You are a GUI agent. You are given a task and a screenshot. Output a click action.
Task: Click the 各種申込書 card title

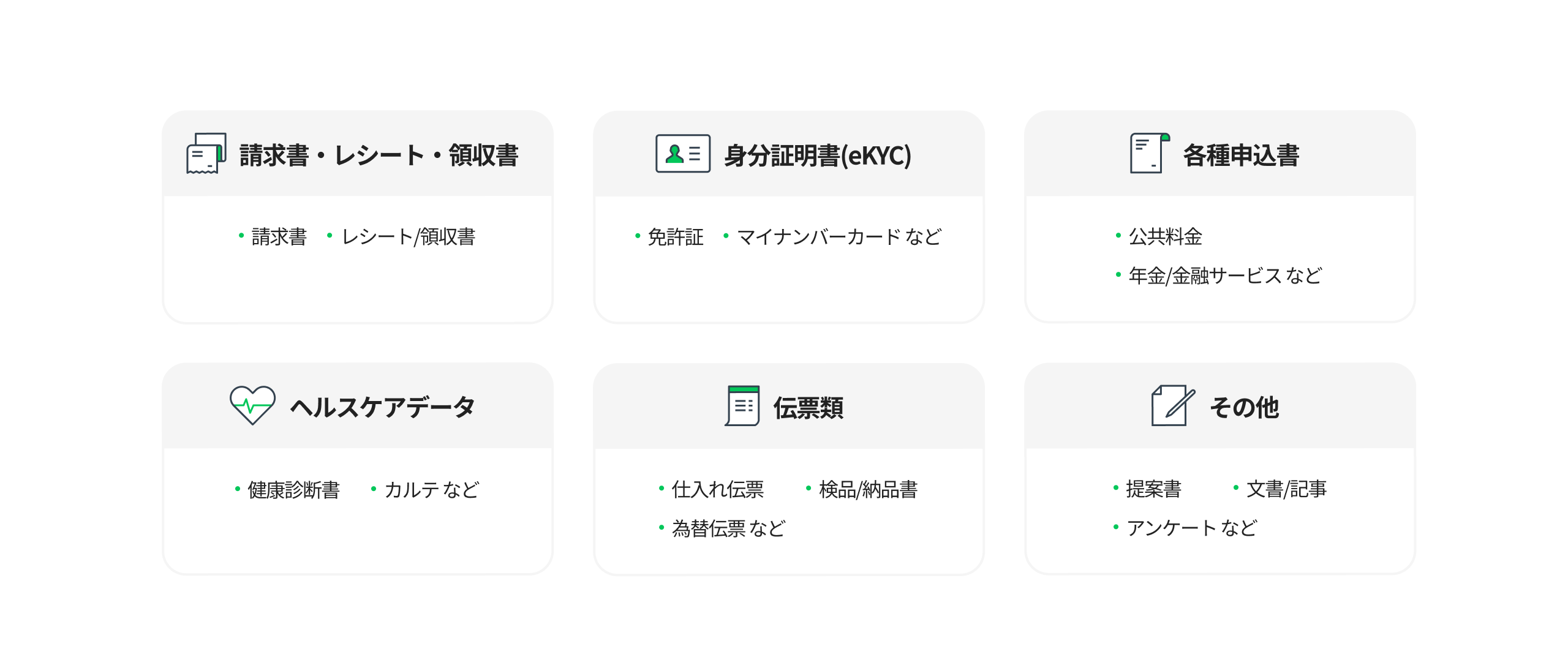1241,156
